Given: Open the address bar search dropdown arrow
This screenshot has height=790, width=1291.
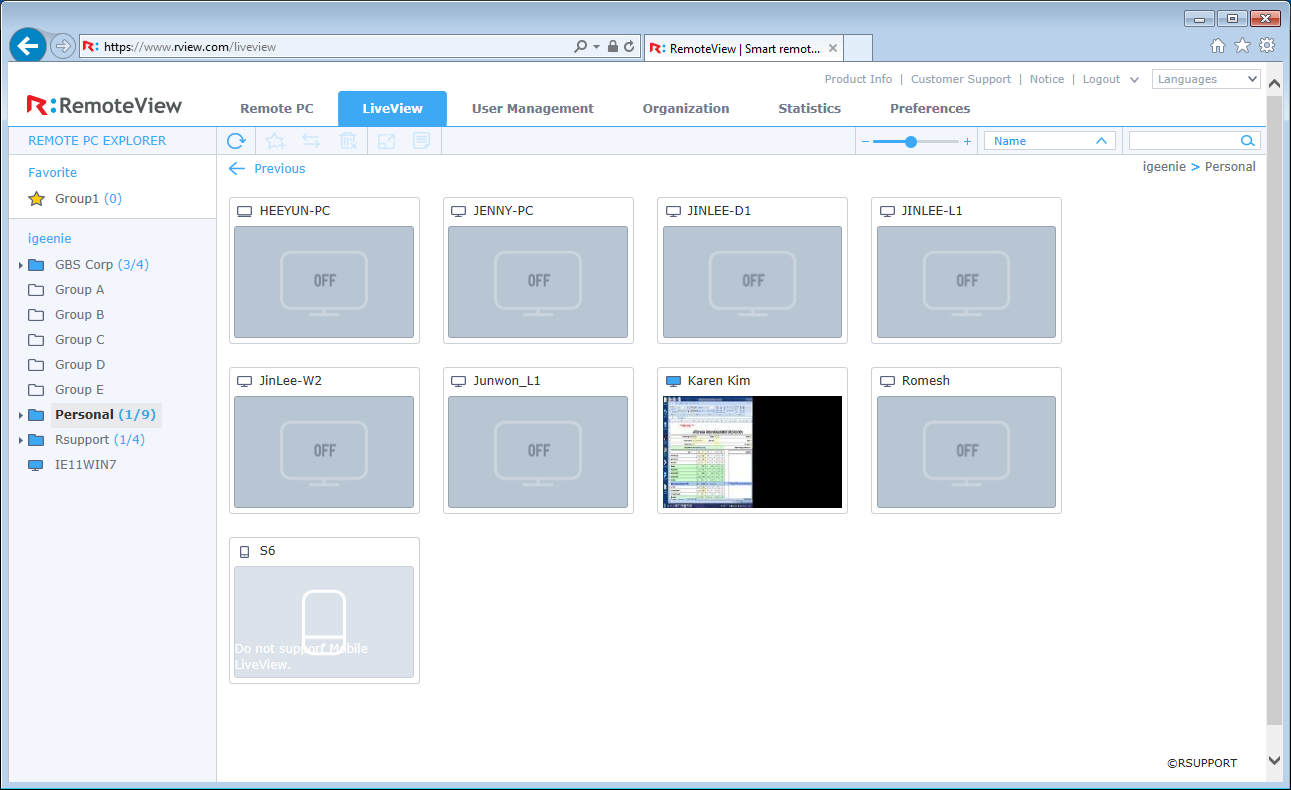Looking at the screenshot, I should tap(597, 46).
